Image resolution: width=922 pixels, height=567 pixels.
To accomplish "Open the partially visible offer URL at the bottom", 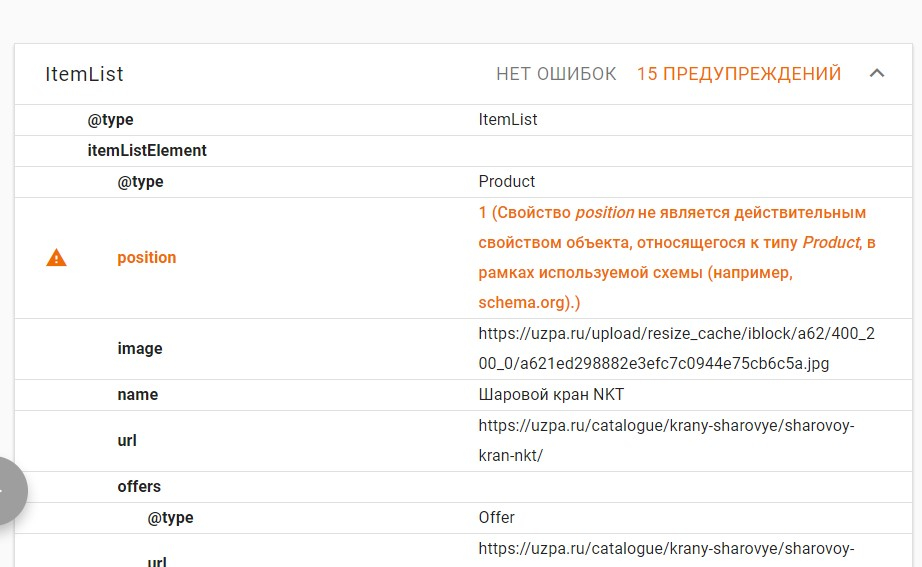I will coord(666,549).
